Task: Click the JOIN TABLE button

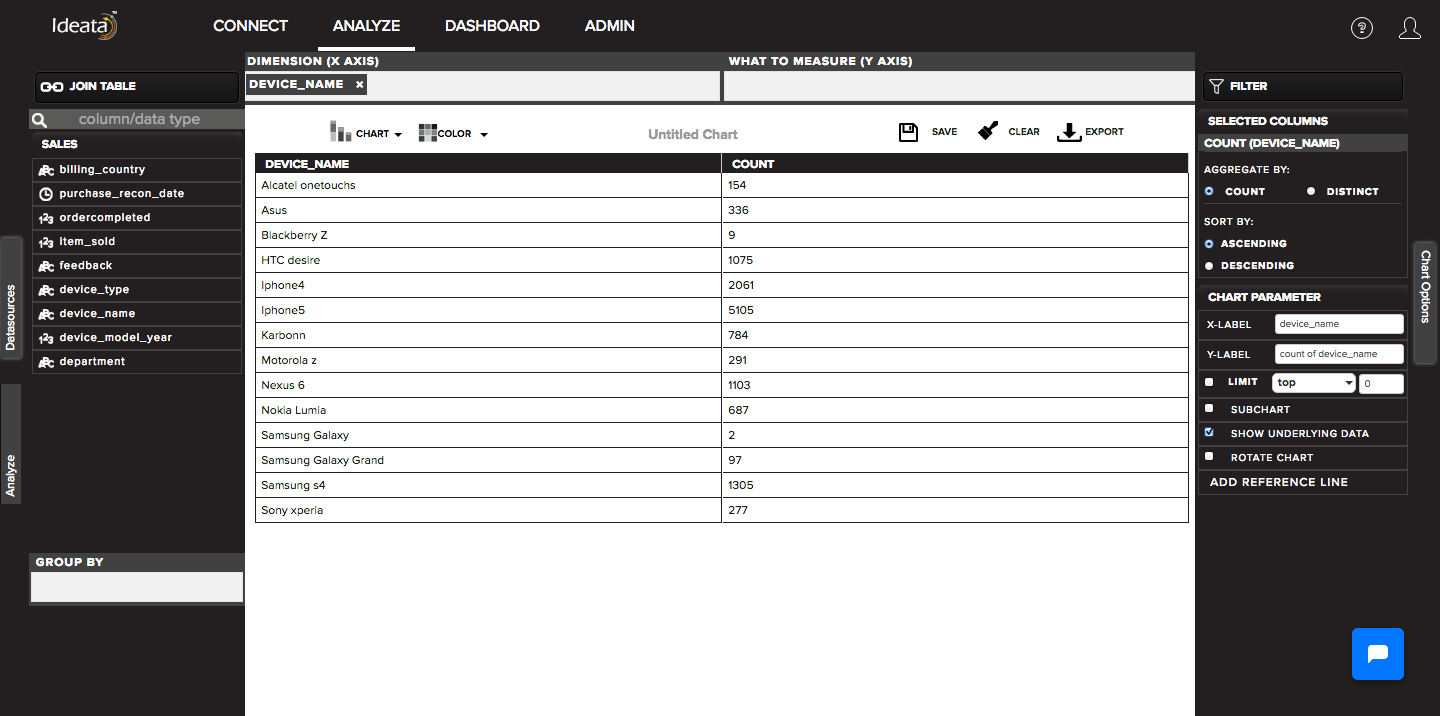Action: [137, 87]
